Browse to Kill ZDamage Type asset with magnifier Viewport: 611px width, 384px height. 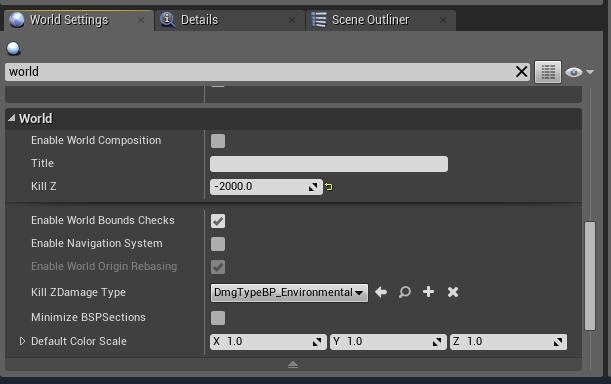pos(405,292)
